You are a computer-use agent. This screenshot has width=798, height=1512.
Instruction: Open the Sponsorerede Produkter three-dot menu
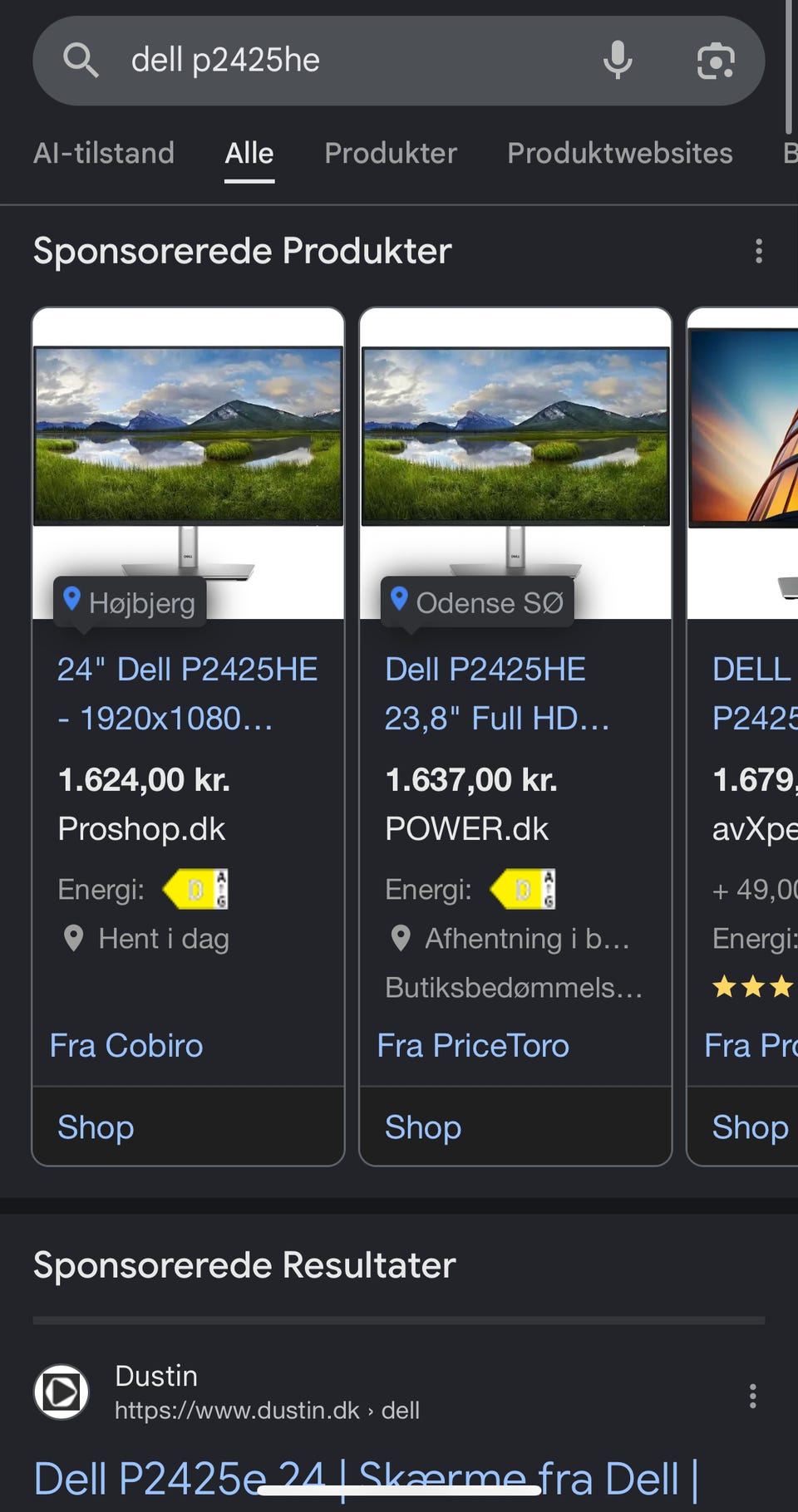point(758,251)
